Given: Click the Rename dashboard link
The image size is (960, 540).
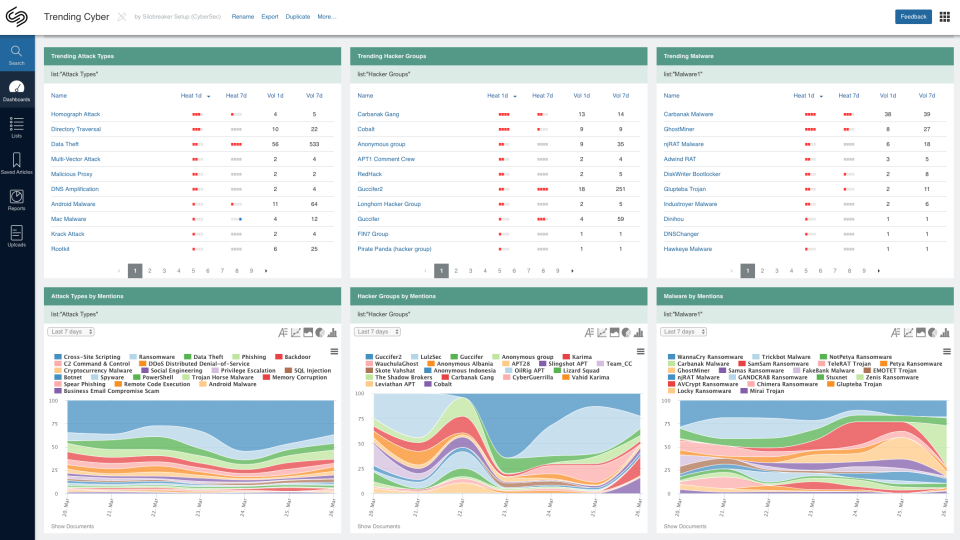Looking at the screenshot, I should pos(242,17).
